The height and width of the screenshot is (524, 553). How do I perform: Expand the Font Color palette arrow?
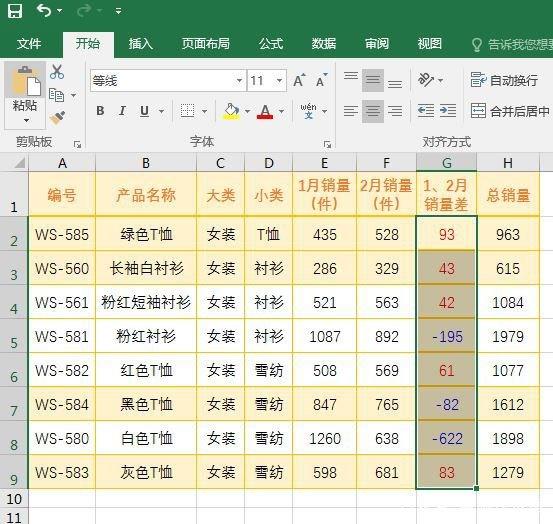(x=281, y=111)
